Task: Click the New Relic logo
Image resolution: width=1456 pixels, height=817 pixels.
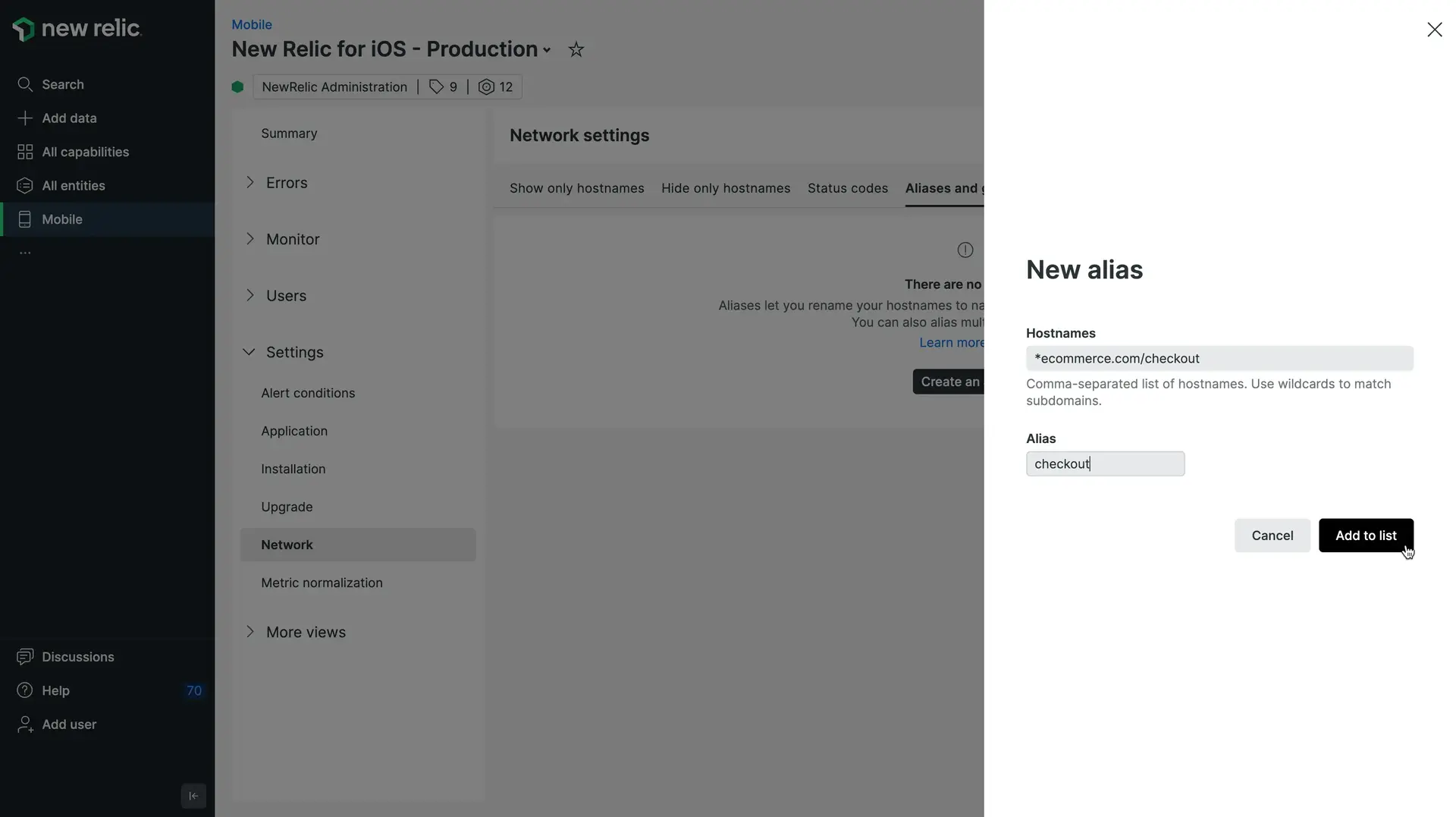Action: [77, 29]
